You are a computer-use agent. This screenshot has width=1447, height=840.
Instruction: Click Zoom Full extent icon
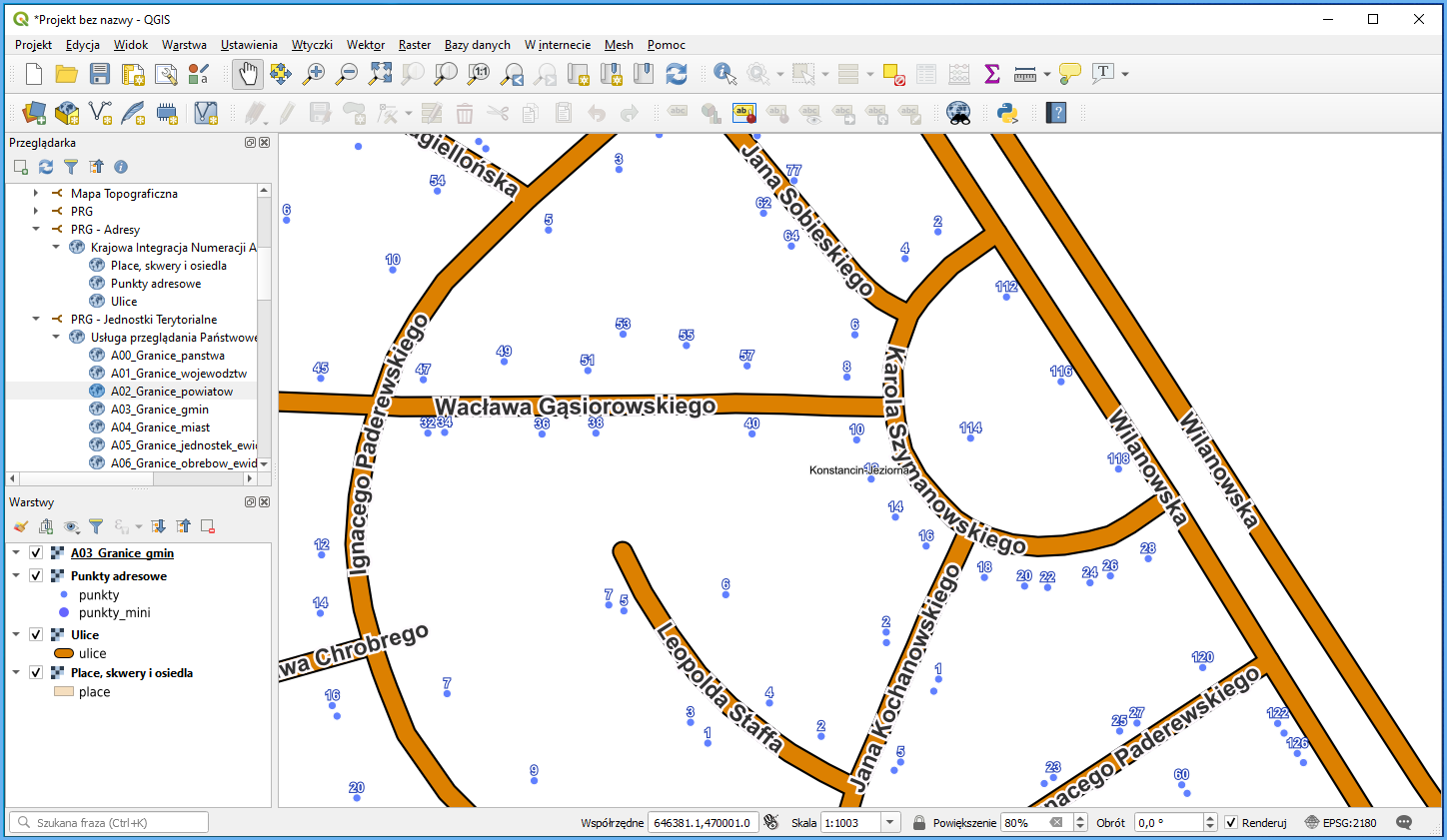(x=380, y=74)
